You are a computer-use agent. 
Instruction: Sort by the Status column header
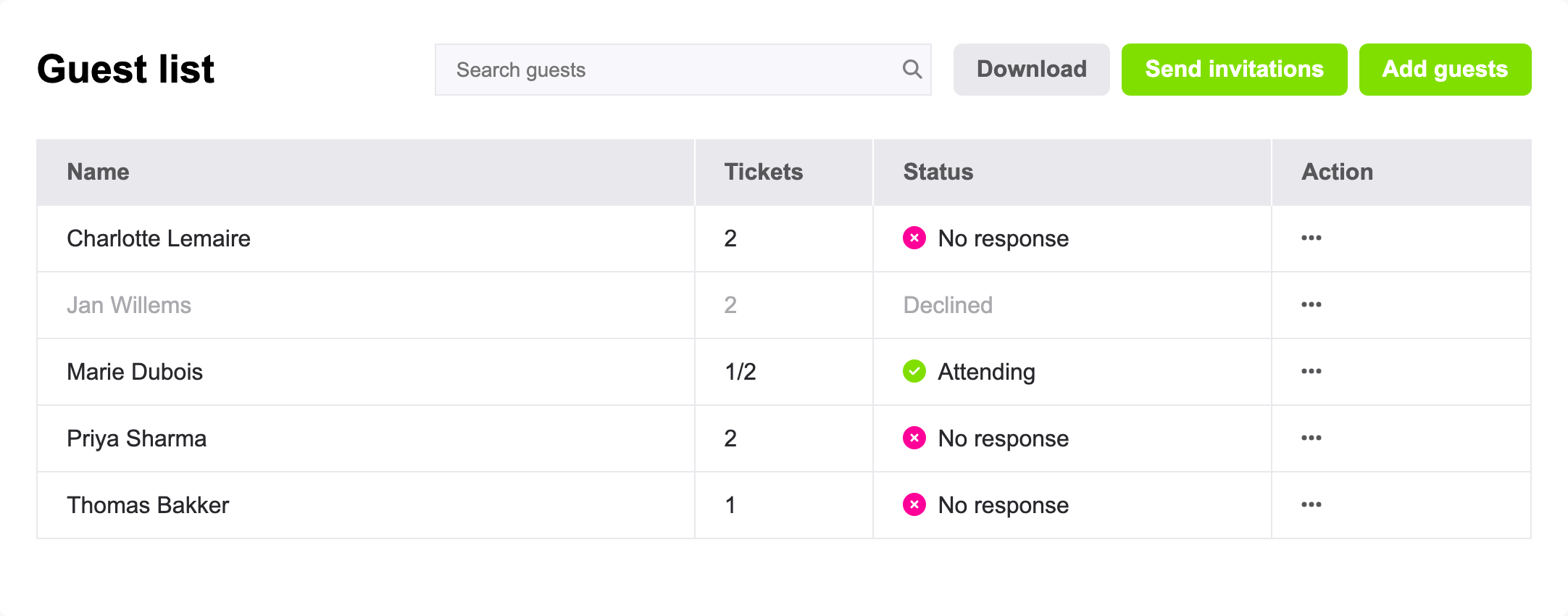click(938, 172)
